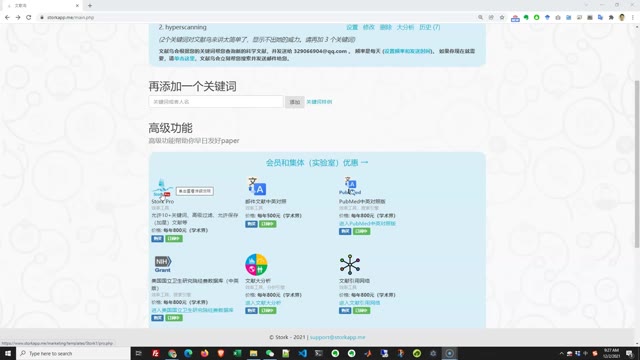Open the 文献大分析 colorful circle icon

coord(256,265)
